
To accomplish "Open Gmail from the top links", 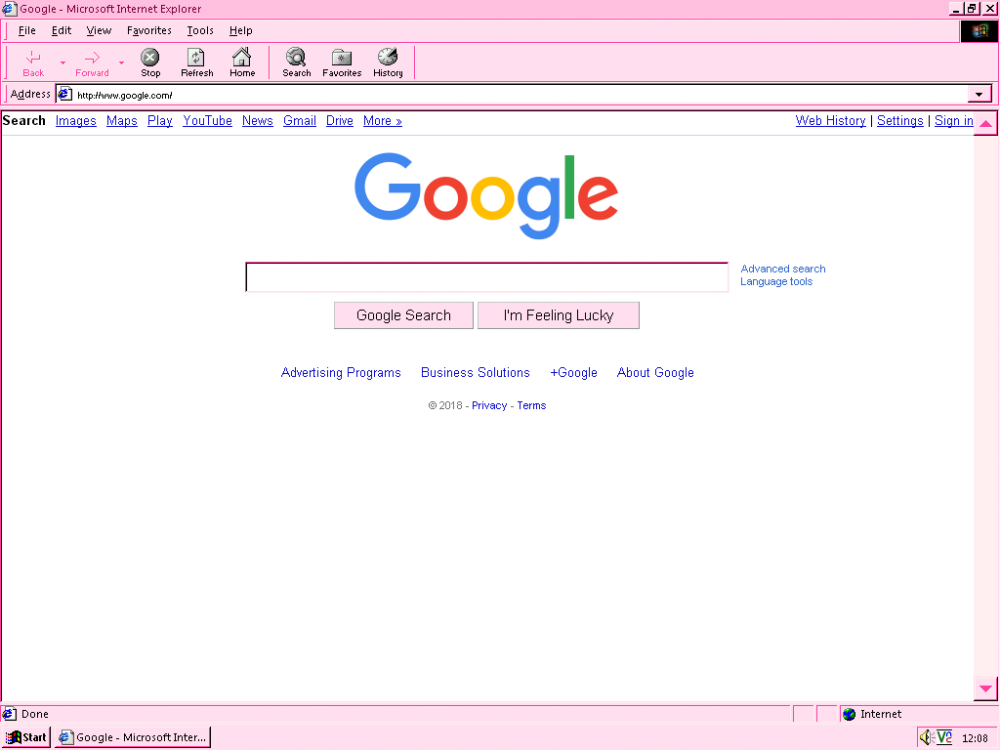I will (299, 120).
